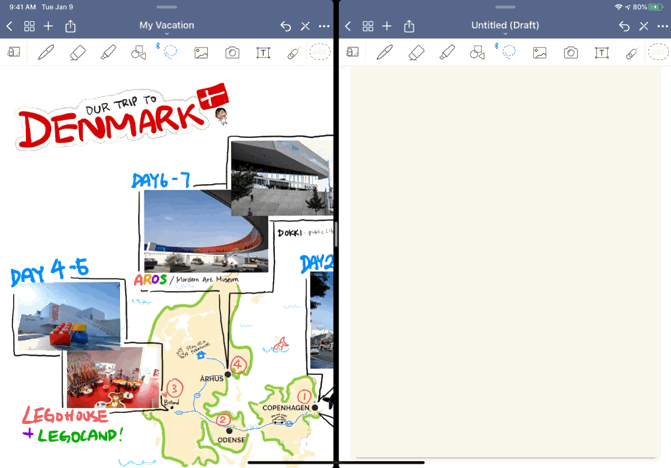This screenshot has height=468, width=671.
Task: Tap the DAY 4-5 handwritten heading
Action: (50, 272)
